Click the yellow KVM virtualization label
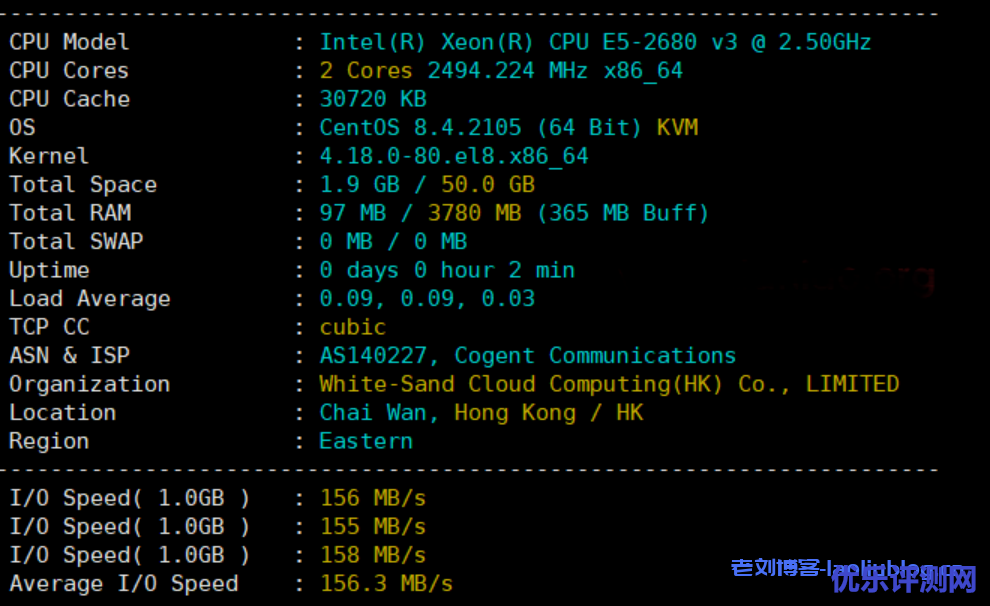The height and width of the screenshot is (606, 990). pos(677,128)
